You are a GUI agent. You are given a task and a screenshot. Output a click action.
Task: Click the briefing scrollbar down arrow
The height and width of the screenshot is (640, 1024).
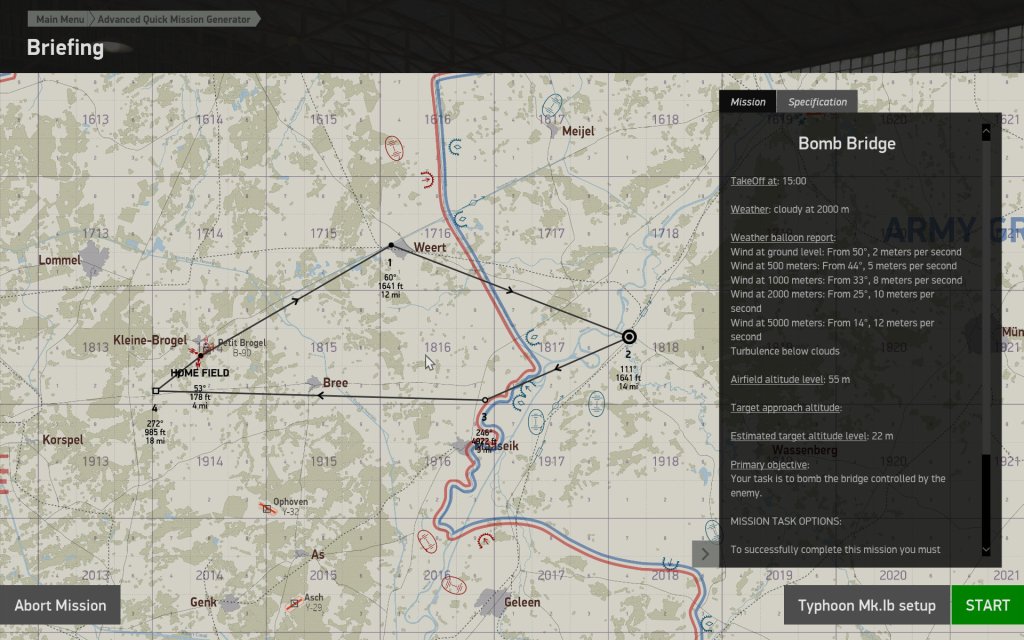(x=985, y=549)
